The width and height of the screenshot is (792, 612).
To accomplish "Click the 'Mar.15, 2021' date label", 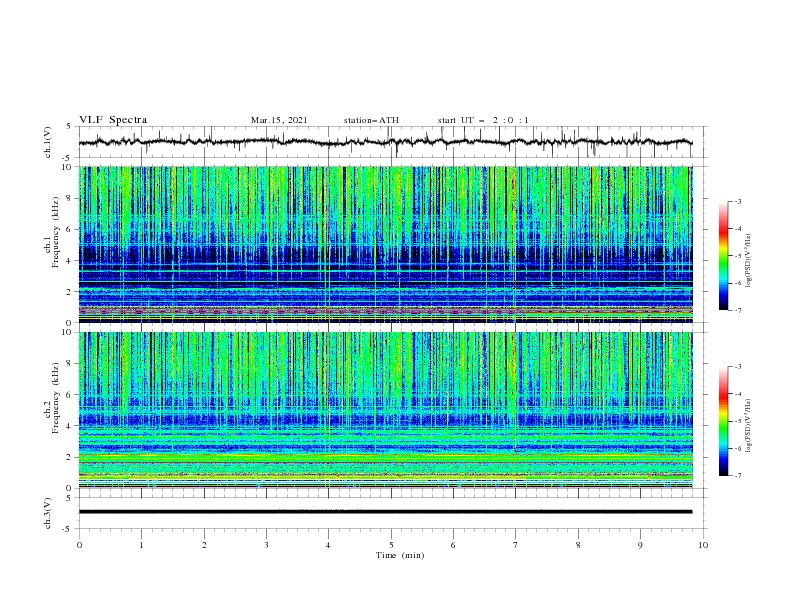I will pos(279,120).
